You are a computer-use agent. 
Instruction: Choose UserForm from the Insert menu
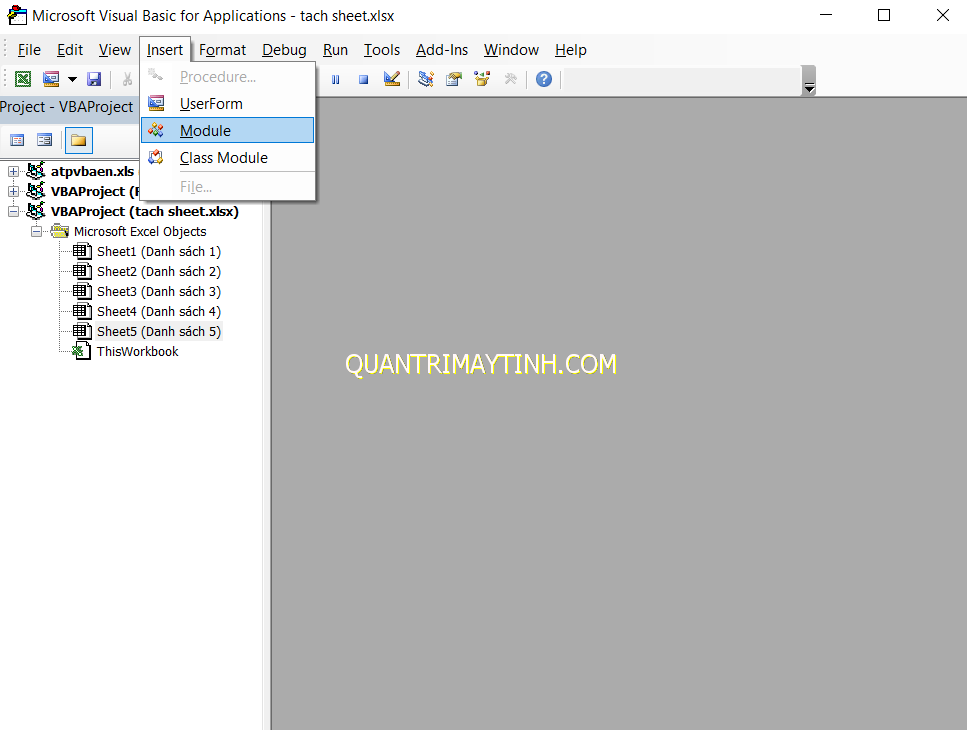[x=228, y=104]
